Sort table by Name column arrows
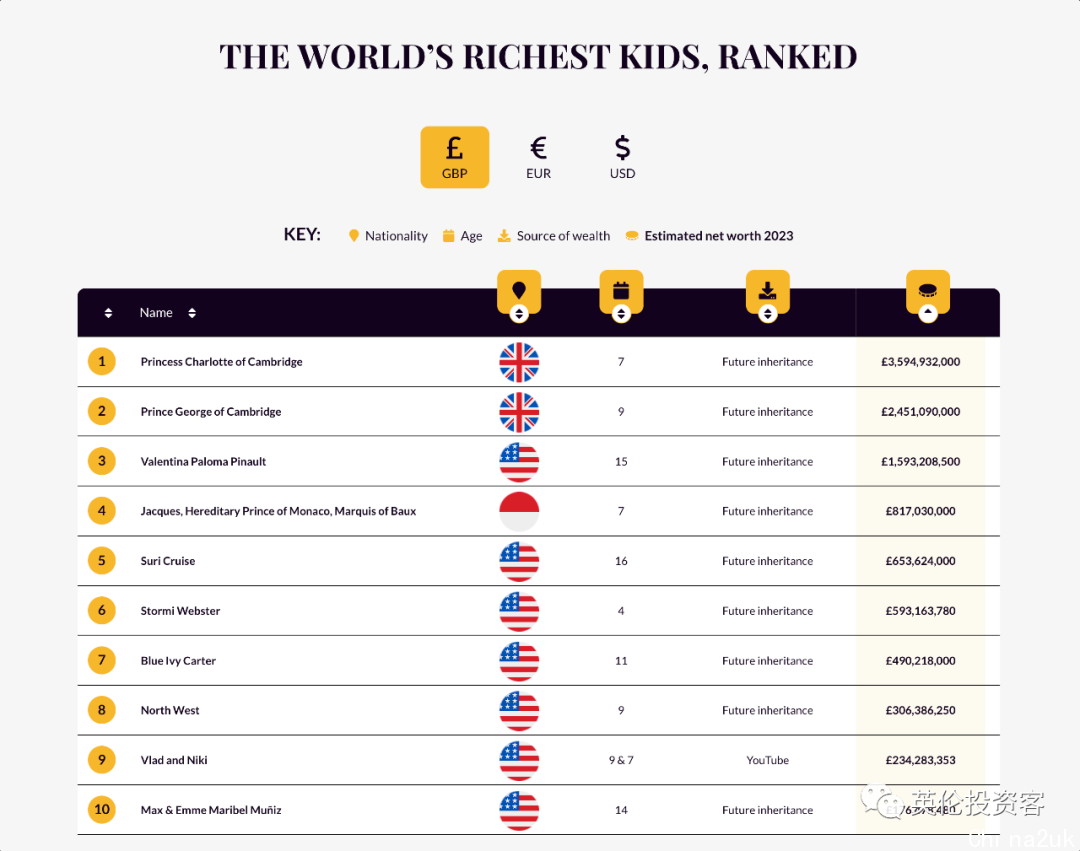The image size is (1080, 851). pyautogui.click(x=192, y=313)
